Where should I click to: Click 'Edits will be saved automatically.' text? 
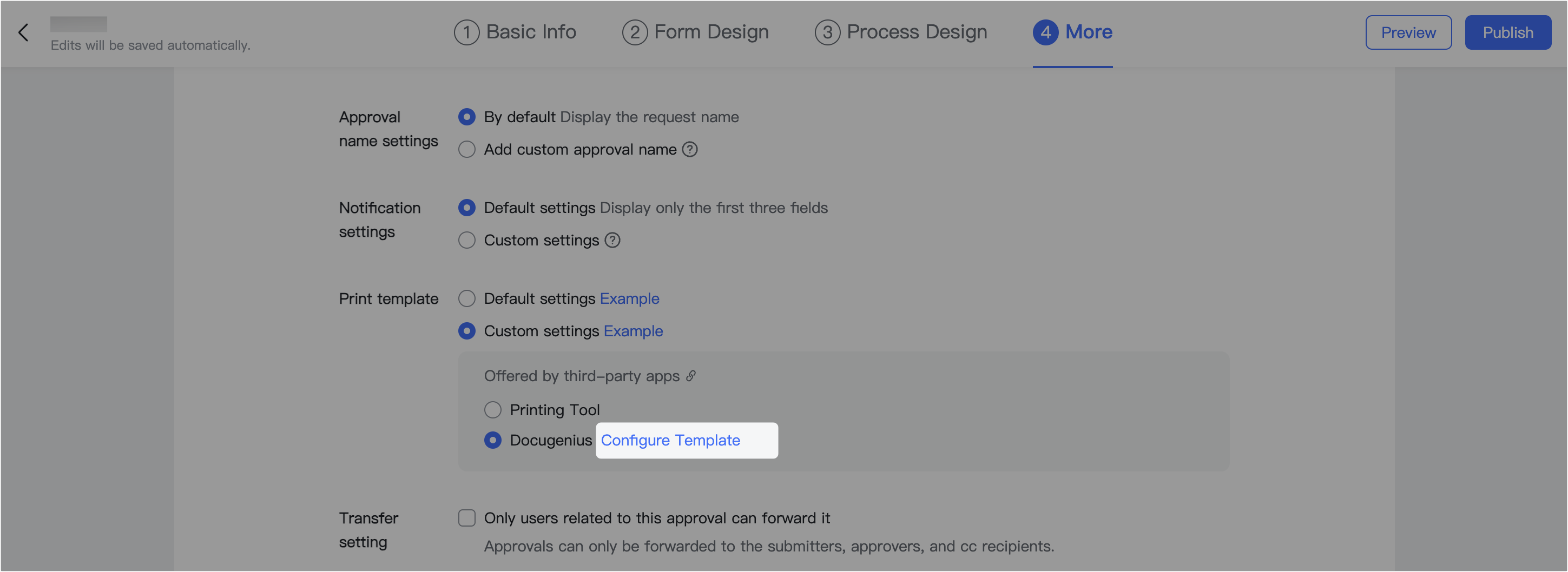[150, 45]
